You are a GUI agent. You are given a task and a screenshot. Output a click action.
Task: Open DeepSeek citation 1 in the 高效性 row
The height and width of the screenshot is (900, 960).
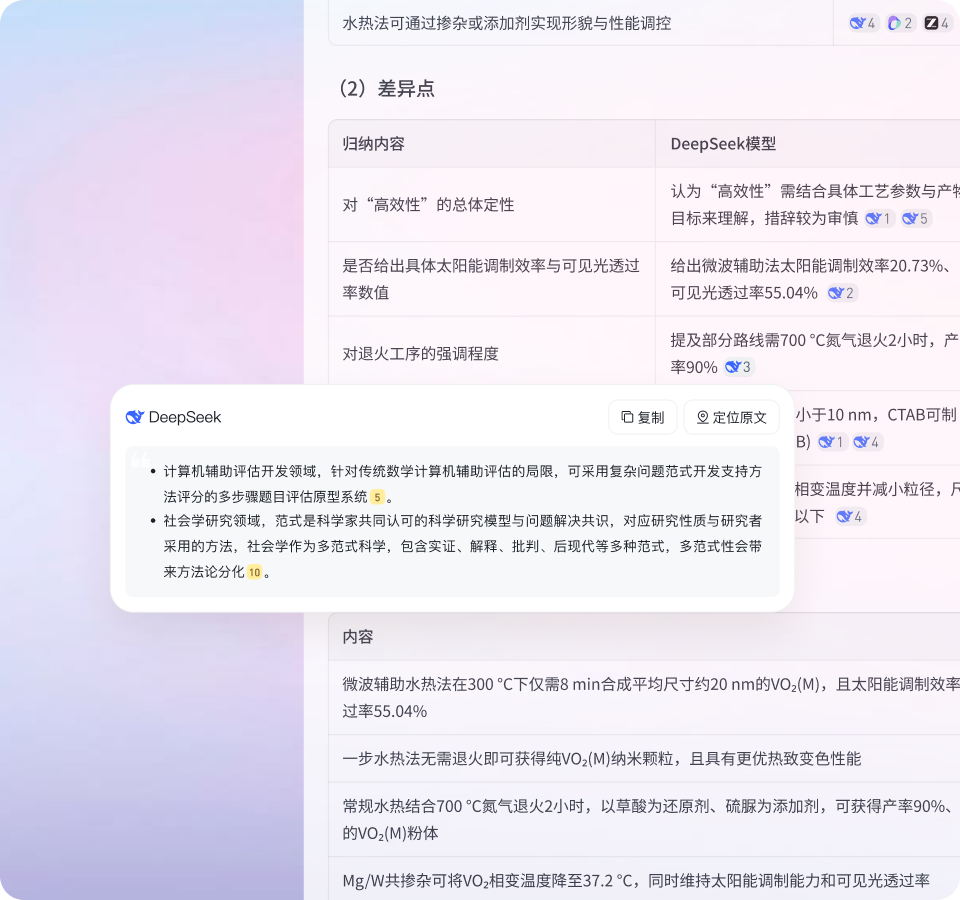[879, 219]
